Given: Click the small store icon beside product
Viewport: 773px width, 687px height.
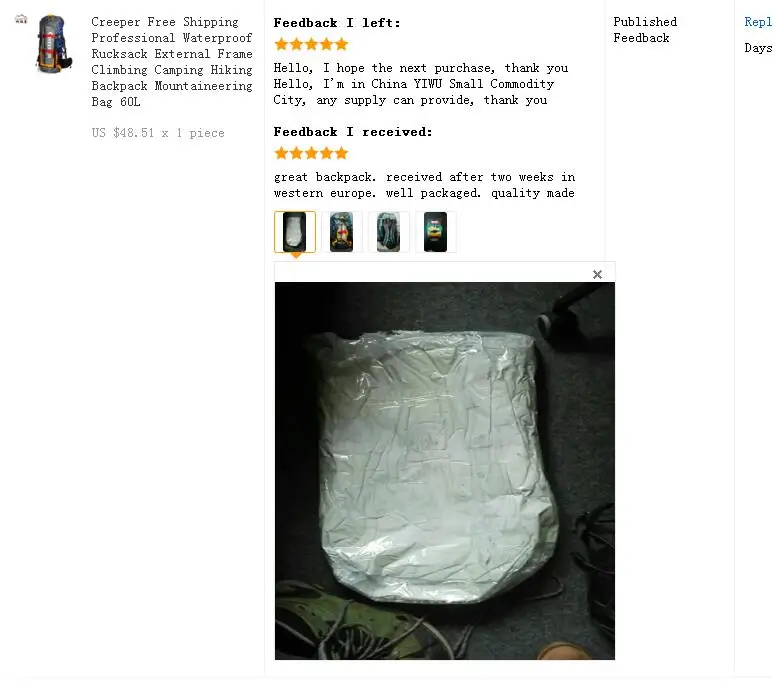Looking at the screenshot, I should [x=21, y=19].
